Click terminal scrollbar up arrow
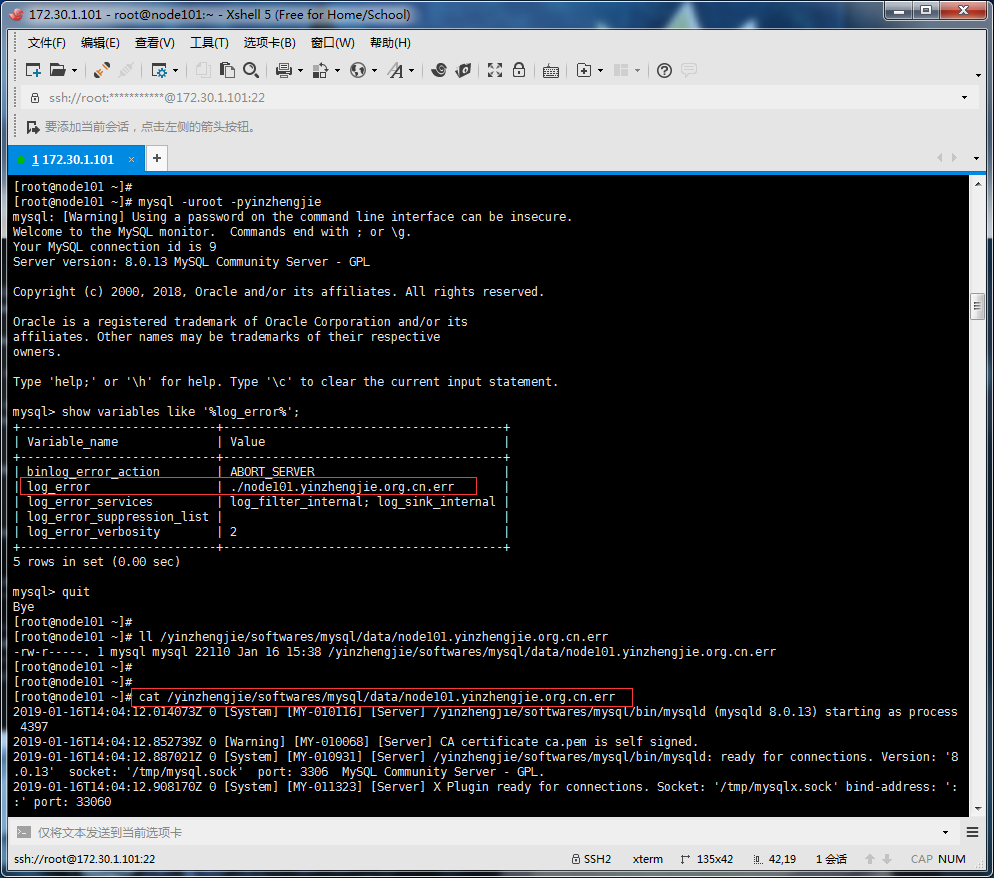This screenshot has width=994, height=878. click(x=977, y=184)
